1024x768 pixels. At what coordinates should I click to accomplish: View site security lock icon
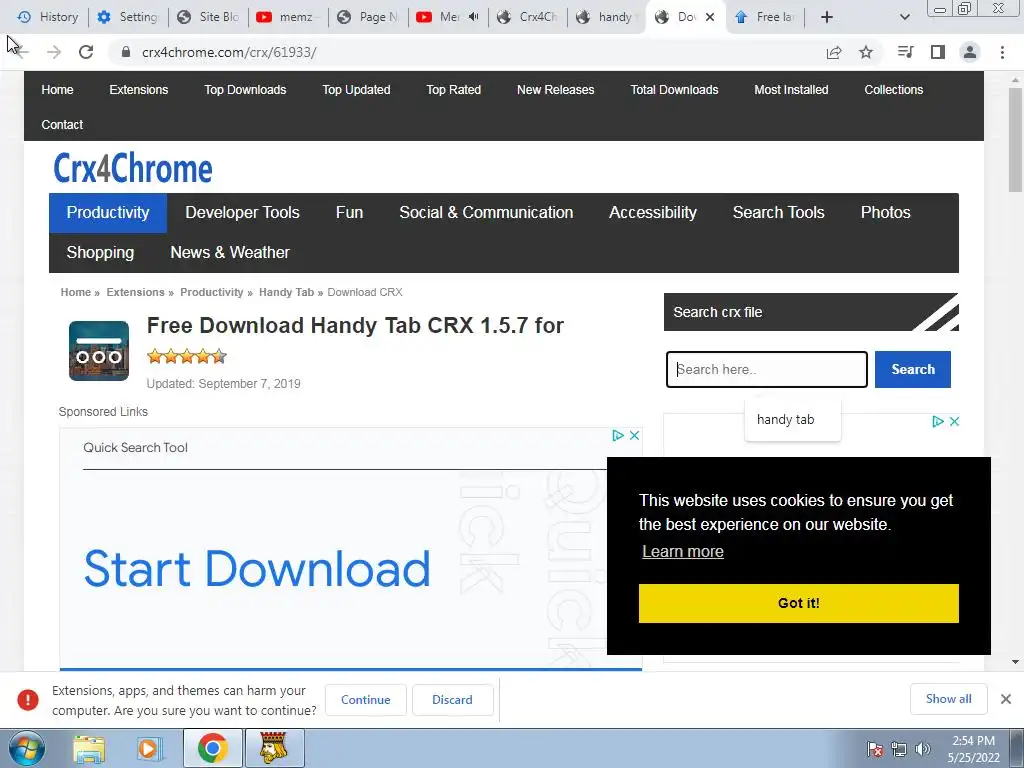point(126,52)
